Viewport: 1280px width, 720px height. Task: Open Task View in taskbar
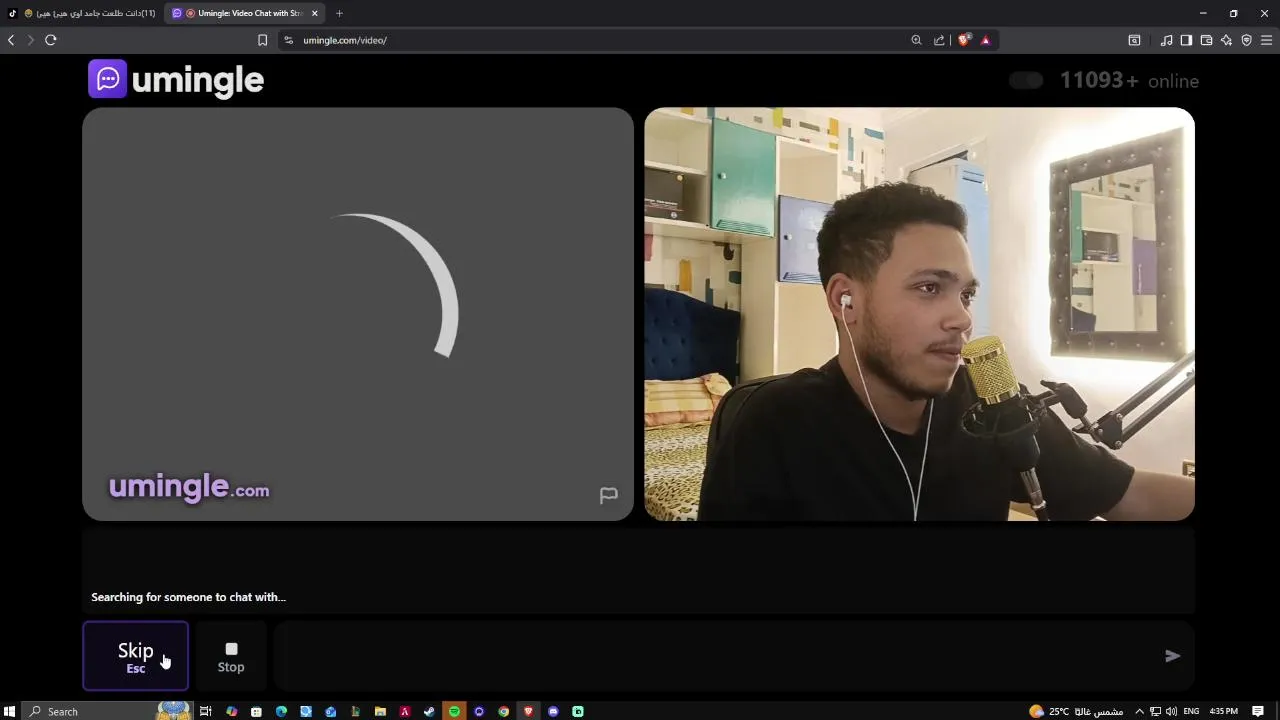point(206,711)
